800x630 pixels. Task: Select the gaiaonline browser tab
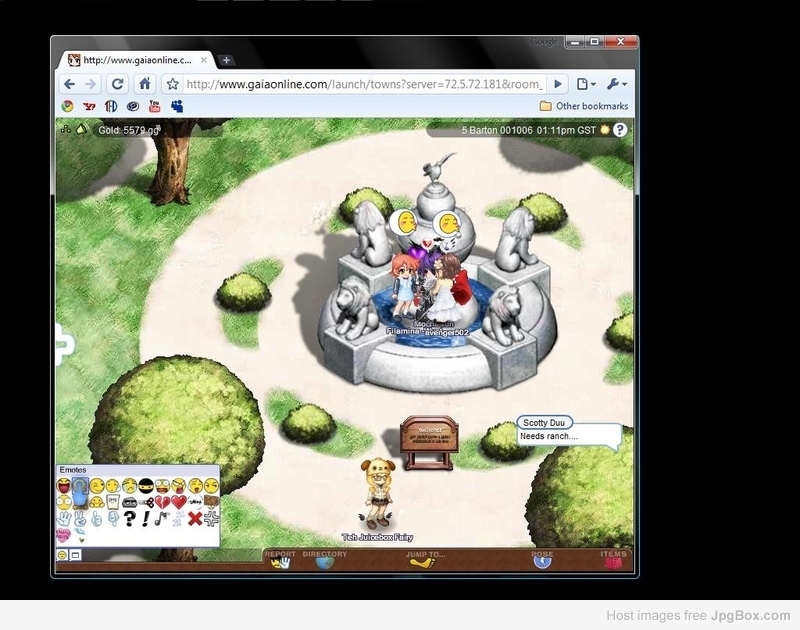pyautogui.click(x=136, y=60)
